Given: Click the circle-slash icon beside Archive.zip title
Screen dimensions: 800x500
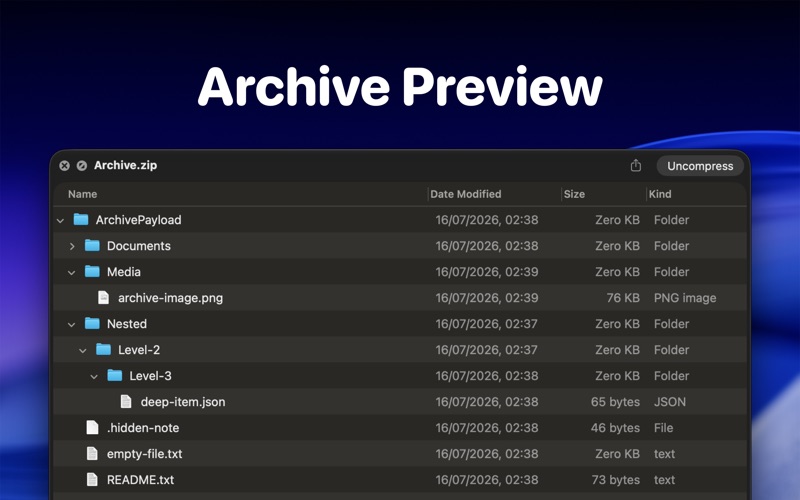Looking at the screenshot, I should 82,165.
